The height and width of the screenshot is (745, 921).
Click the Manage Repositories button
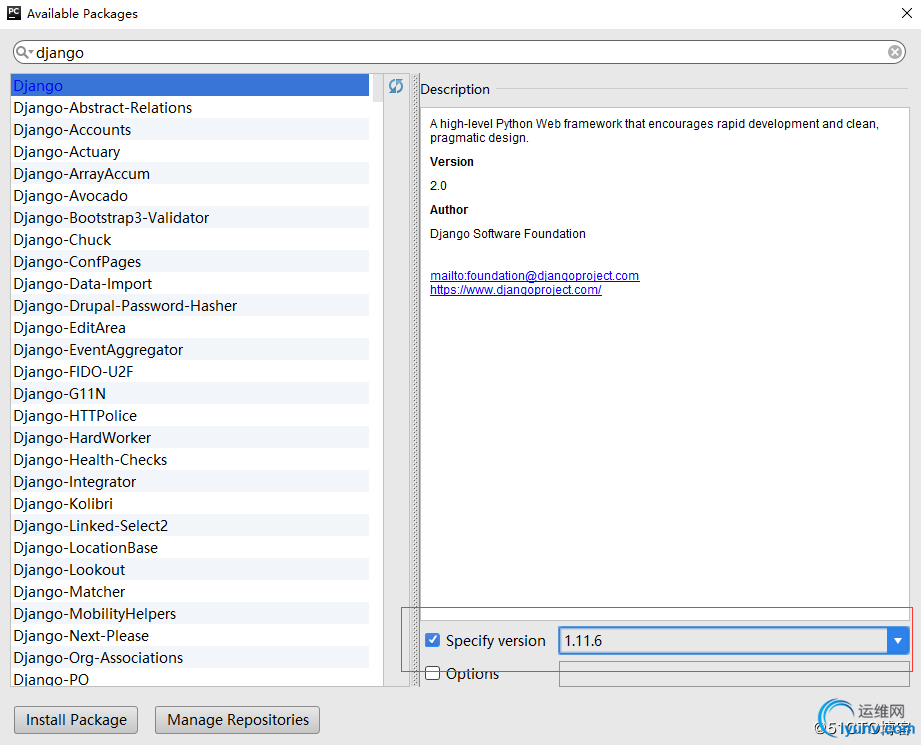pos(237,720)
